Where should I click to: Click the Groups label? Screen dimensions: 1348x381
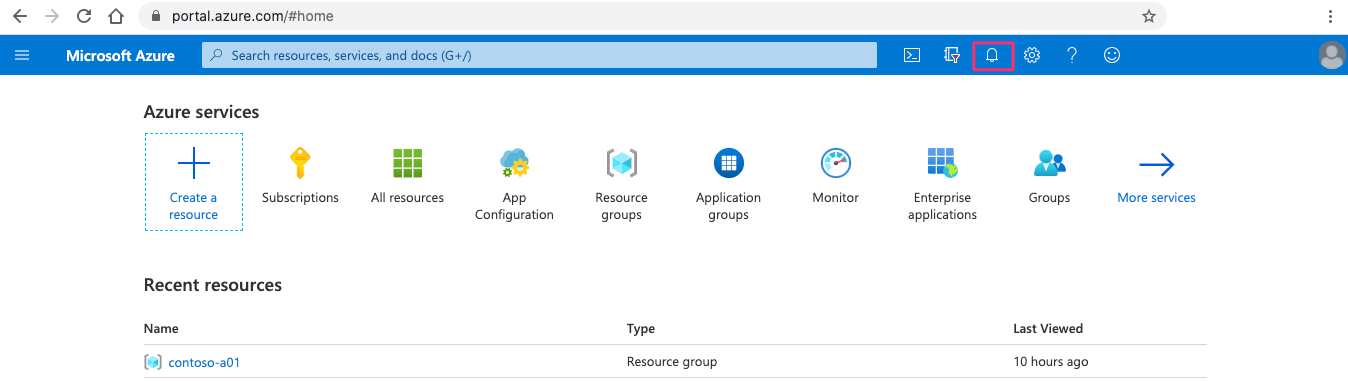(x=1050, y=198)
